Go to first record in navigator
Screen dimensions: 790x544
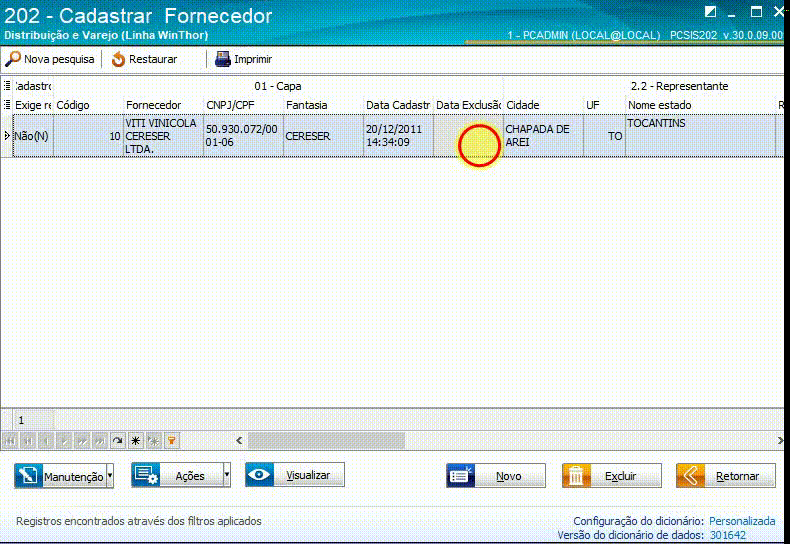click(x=10, y=441)
